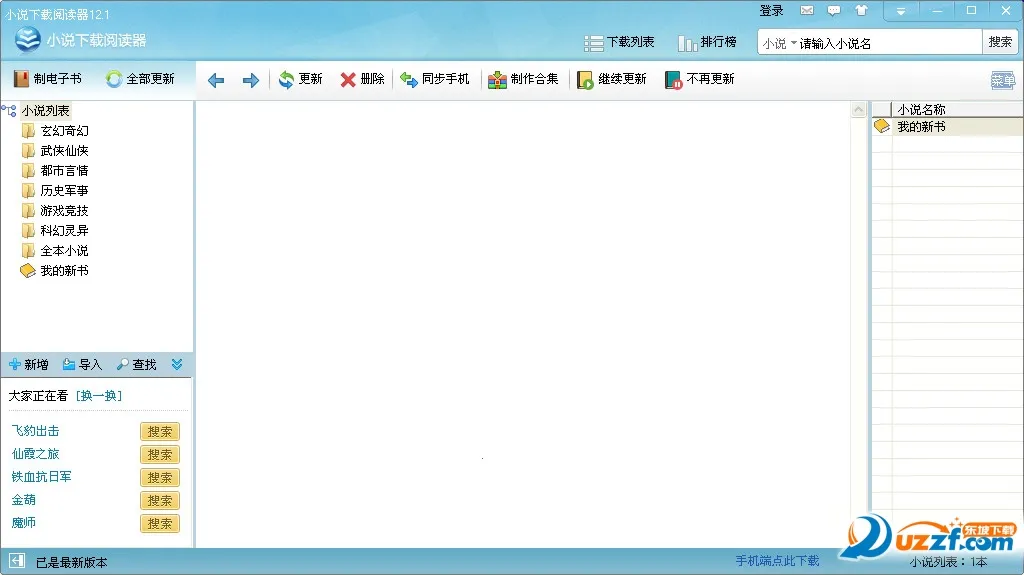Open the Download List (下载列表) tab
This screenshot has height=575, width=1024.
click(x=619, y=42)
